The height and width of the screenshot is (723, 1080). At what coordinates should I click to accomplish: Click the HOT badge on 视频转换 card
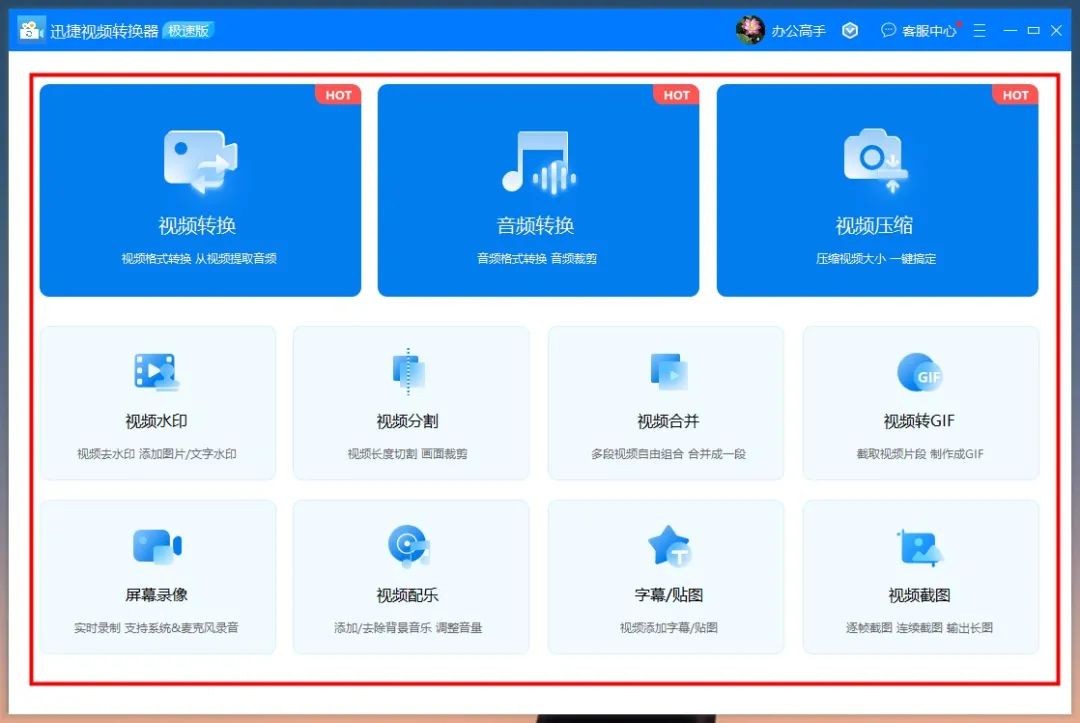tap(339, 95)
